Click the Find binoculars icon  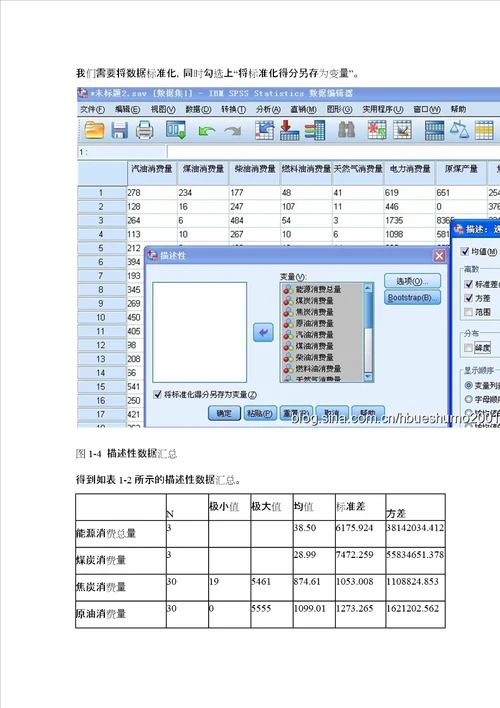tap(346, 130)
